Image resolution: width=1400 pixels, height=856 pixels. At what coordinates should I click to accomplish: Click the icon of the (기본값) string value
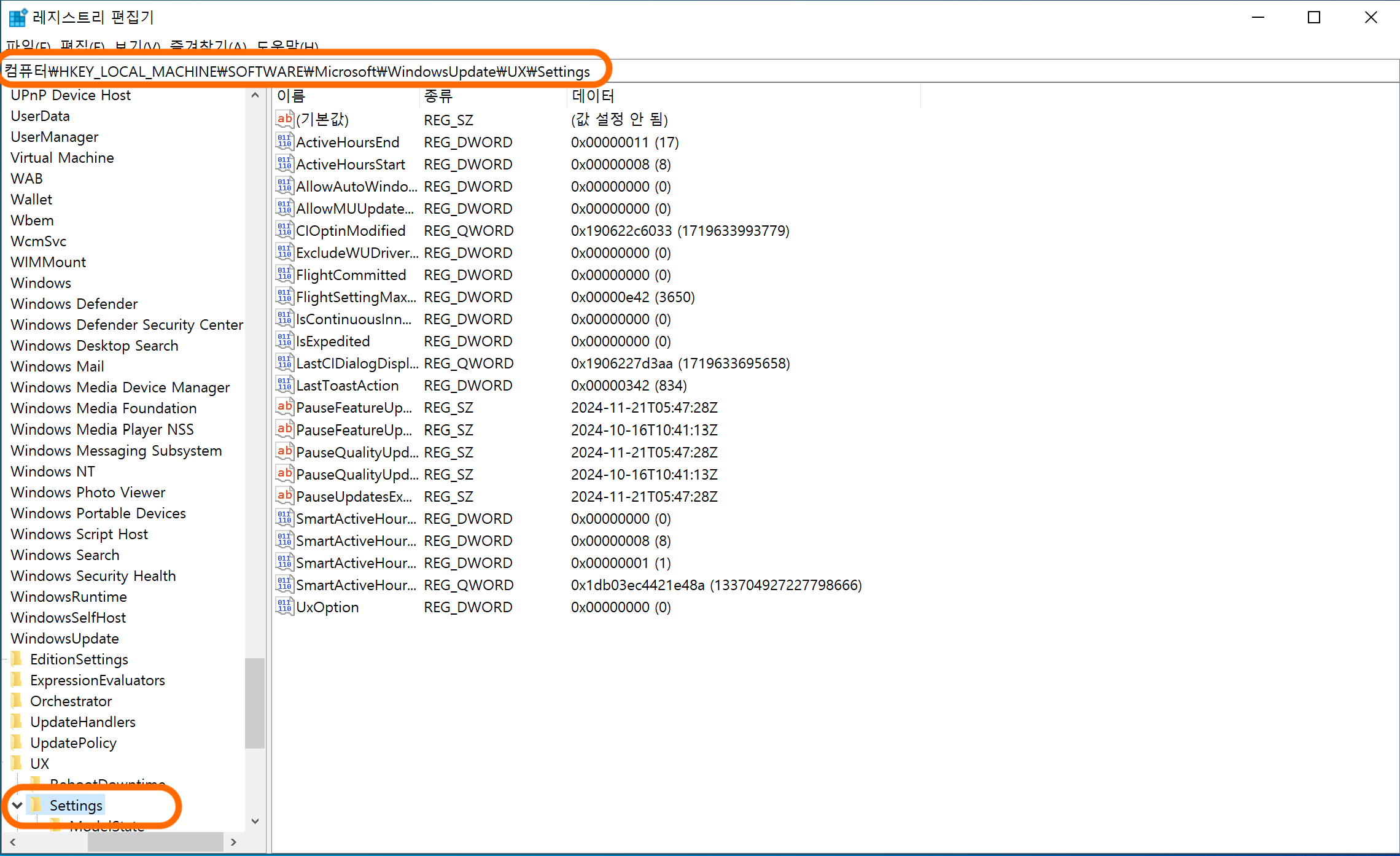(x=284, y=119)
